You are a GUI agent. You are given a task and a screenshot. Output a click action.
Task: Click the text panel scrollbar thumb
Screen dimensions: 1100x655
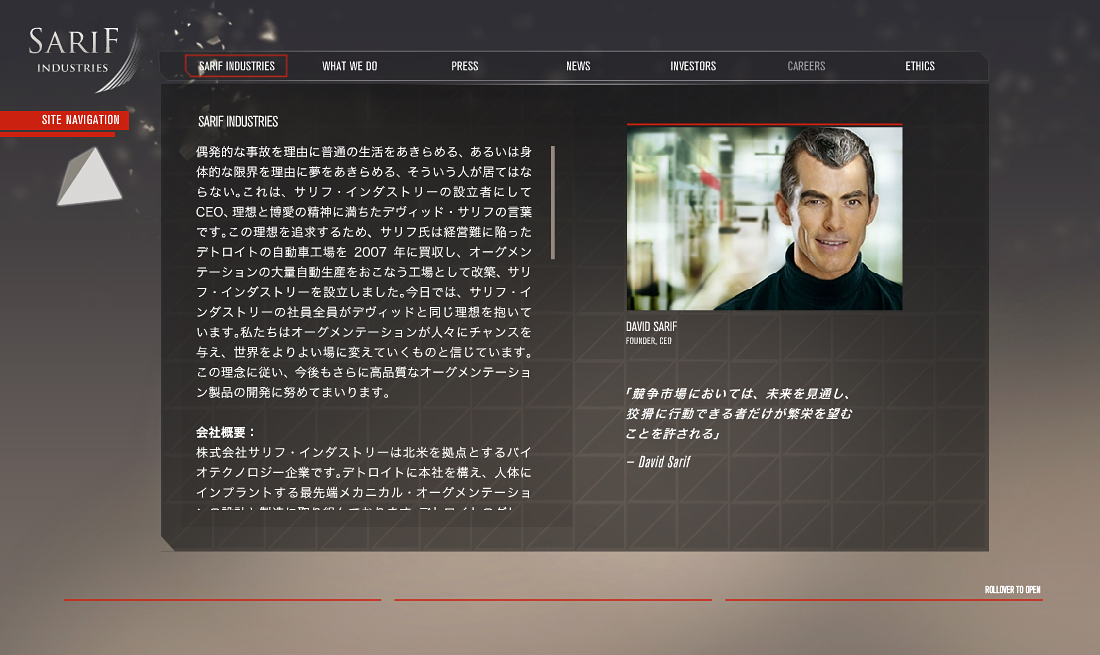[553, 203]
